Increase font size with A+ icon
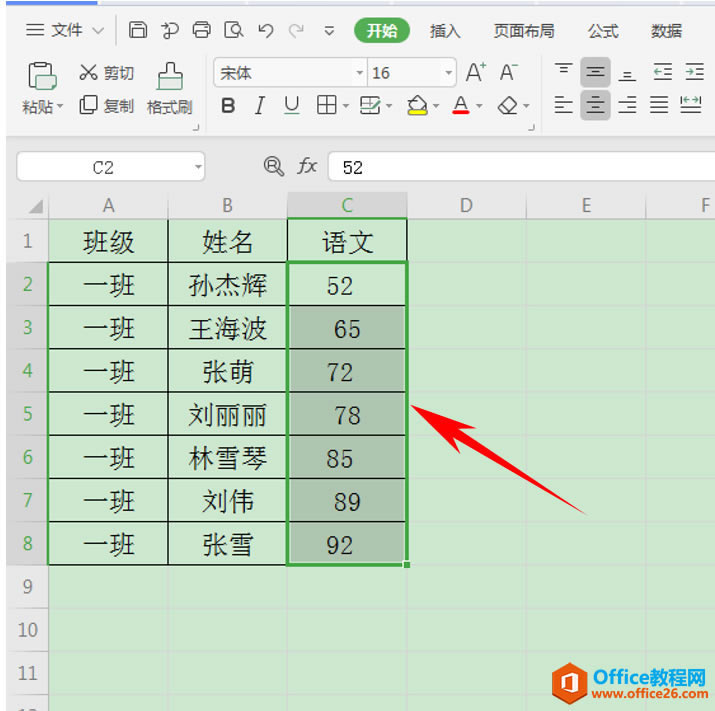This screenshot has height=711, width=715. [476, 72]
